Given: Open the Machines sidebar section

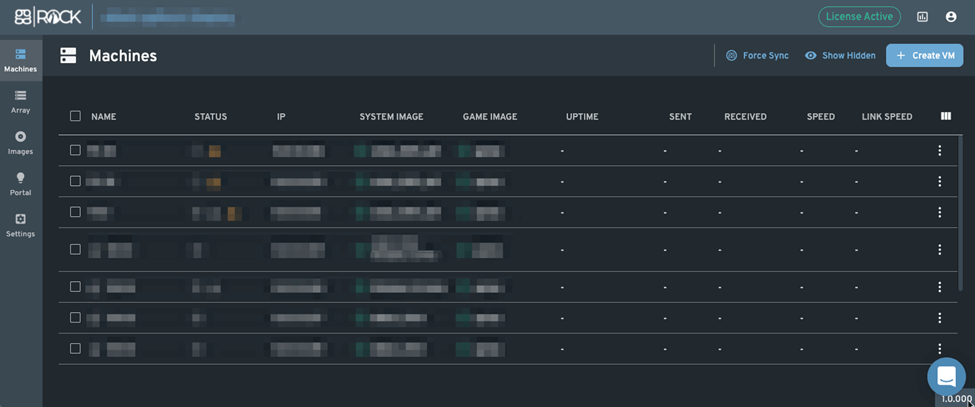Looking at the screenshot, I should pos(20,60).
